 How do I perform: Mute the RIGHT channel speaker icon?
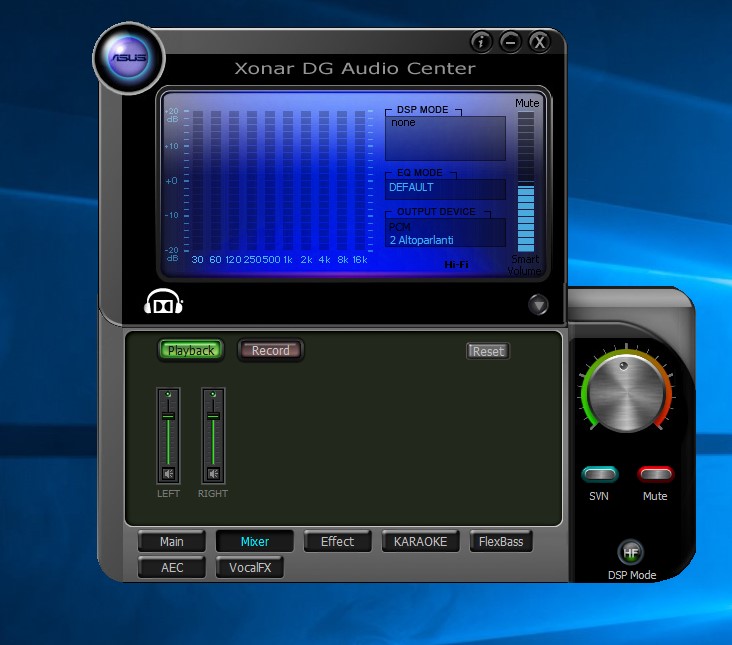213,474
